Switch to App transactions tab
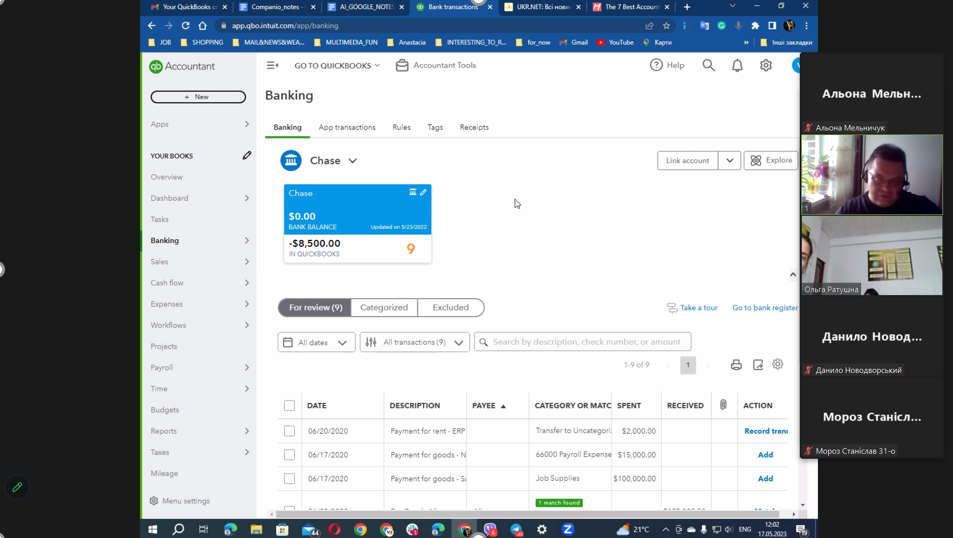This screenshot has height=538, width=953. point(347,127)
